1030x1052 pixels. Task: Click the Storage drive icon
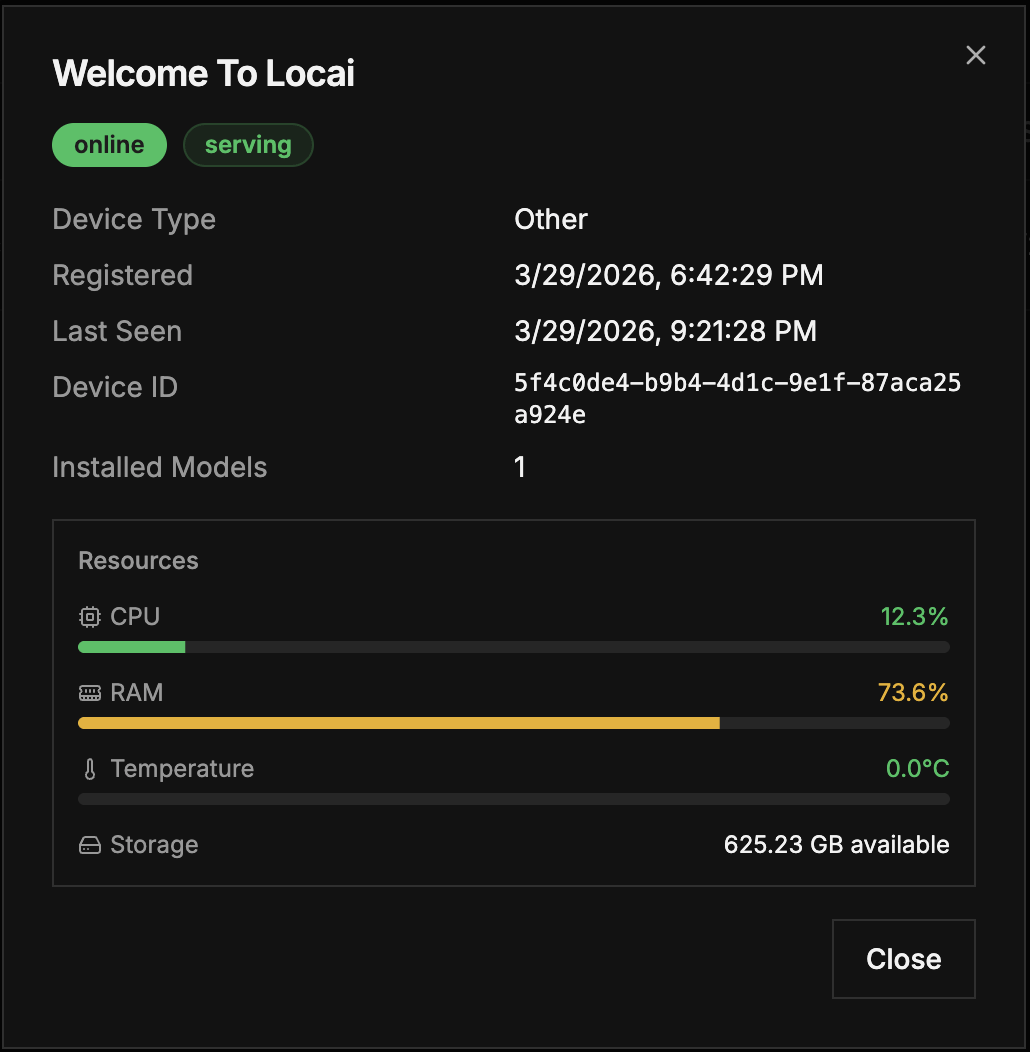click(x=89, y=844)
